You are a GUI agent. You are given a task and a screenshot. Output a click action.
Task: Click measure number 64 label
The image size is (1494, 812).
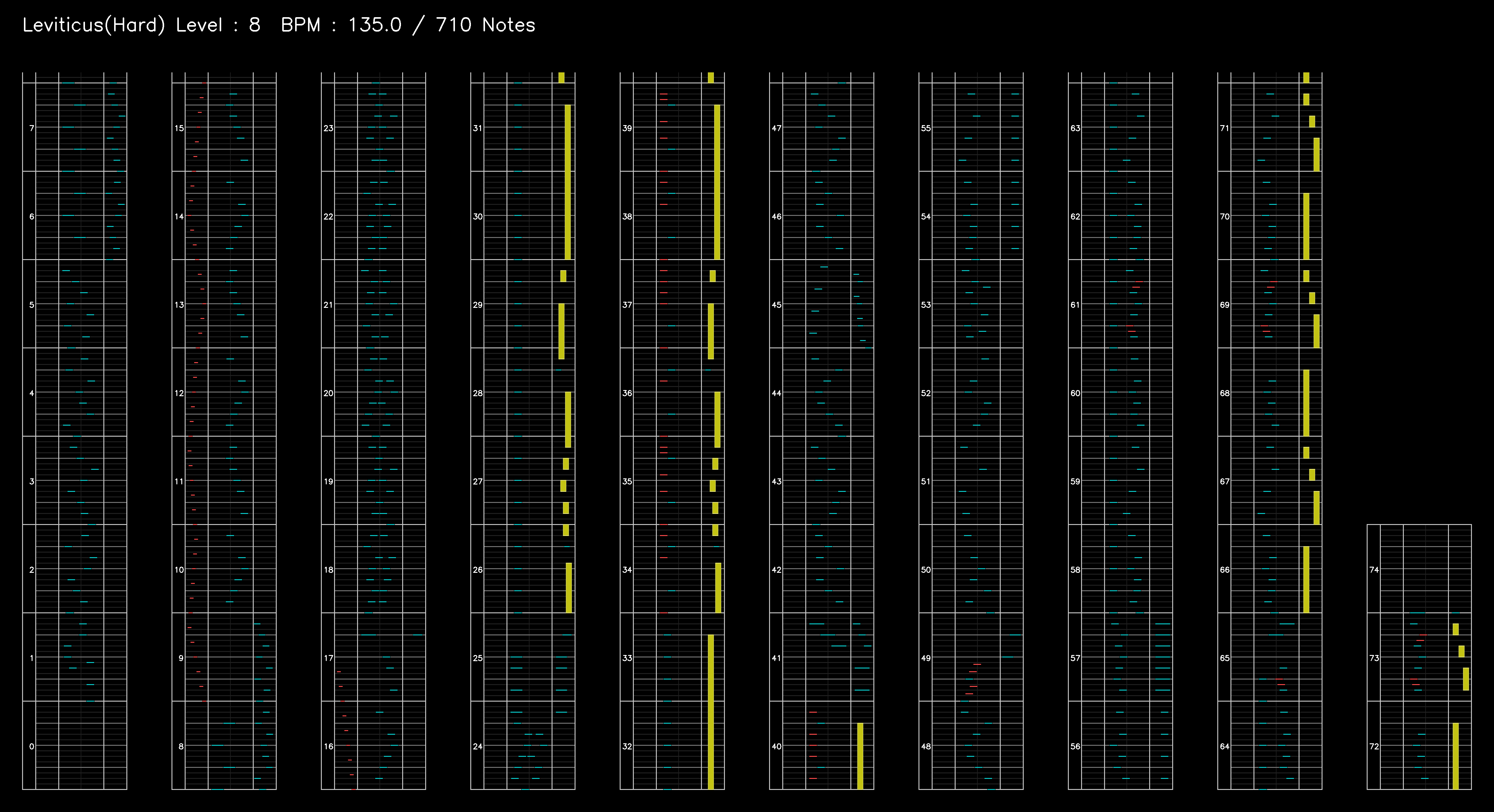tap(1224, 746)
